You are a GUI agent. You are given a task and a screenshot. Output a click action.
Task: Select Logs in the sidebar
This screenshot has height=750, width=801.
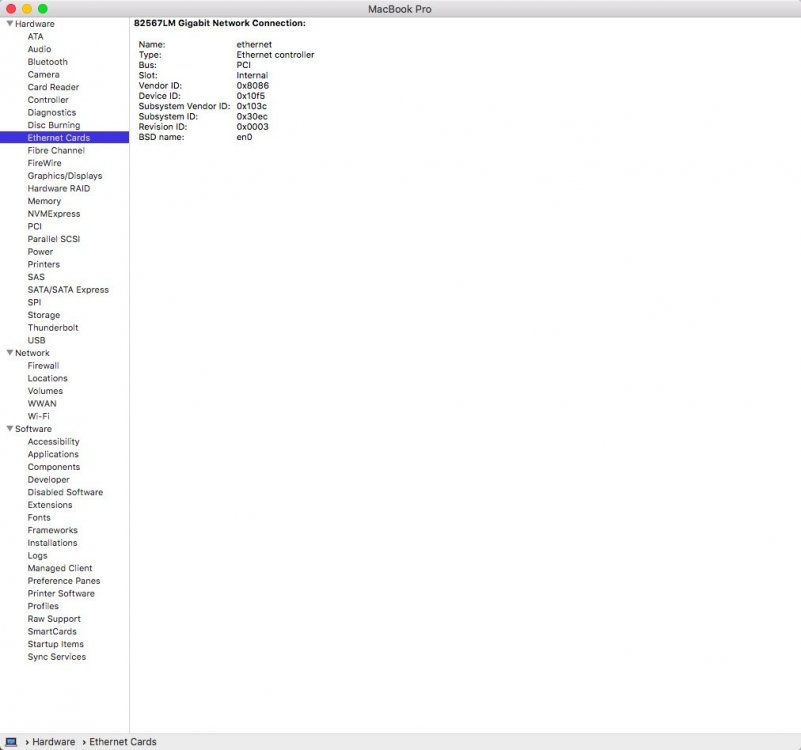[37, 555]
